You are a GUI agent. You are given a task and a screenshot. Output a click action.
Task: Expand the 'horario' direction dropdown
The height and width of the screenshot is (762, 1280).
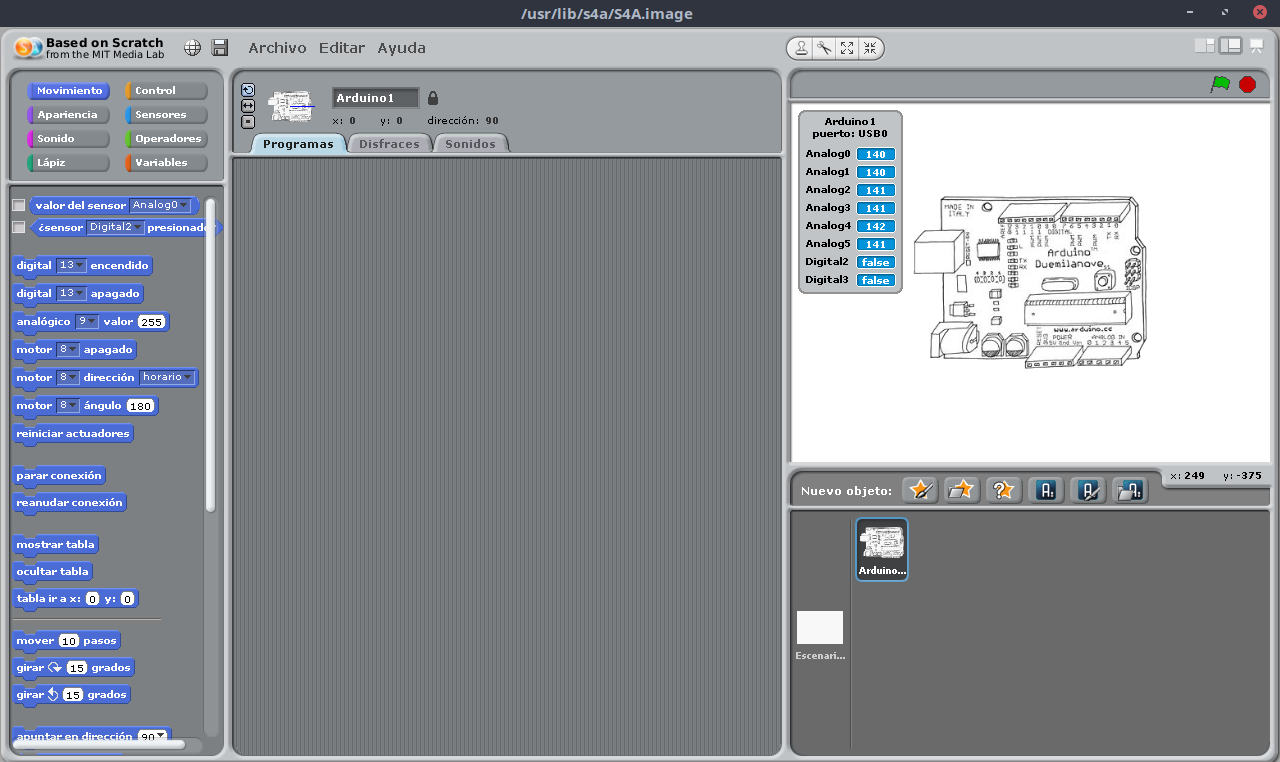pyautogui.click(x=167, y=378)
